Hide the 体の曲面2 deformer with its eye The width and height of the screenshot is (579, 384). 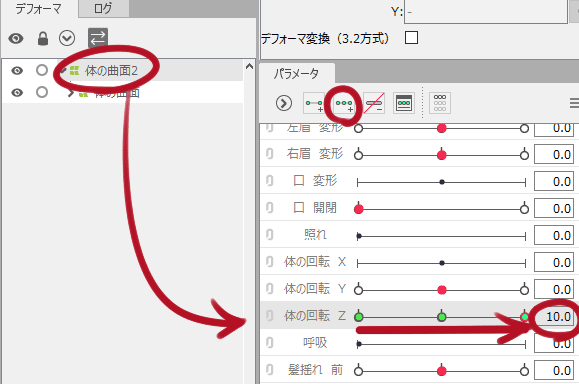(x=17, y=70)
